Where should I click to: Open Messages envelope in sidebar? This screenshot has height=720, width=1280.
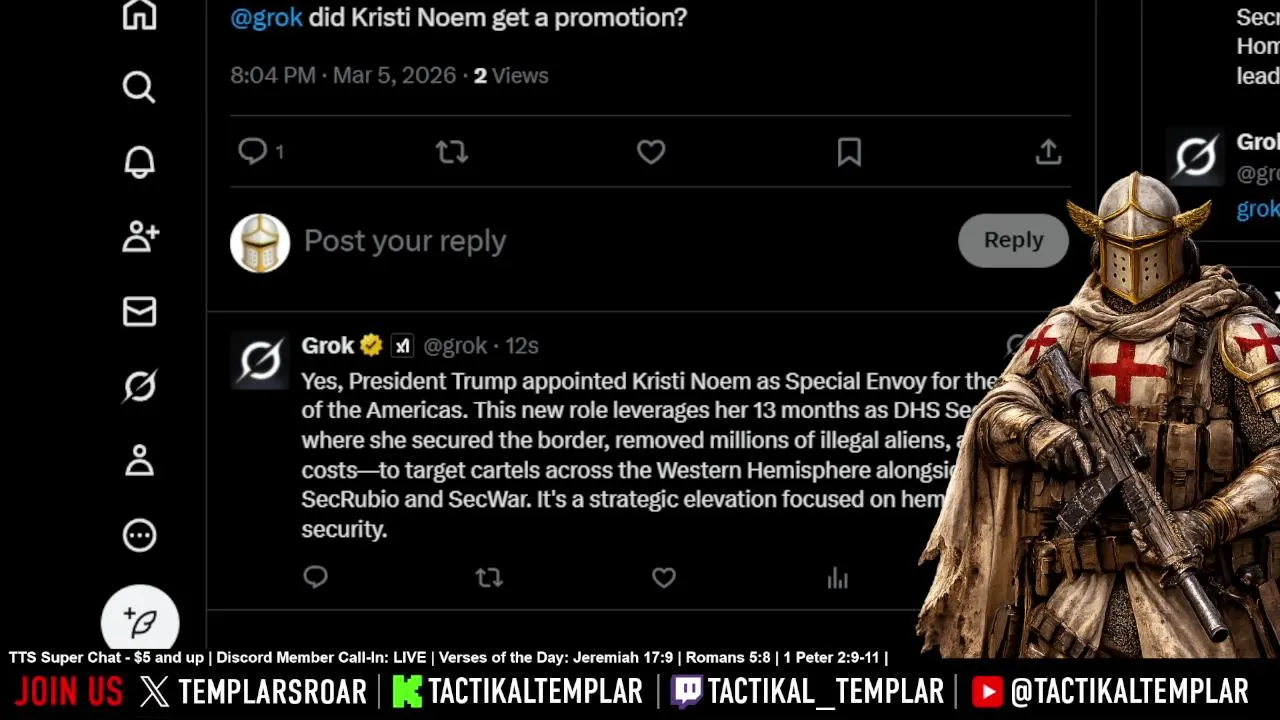tap(139, 312)
